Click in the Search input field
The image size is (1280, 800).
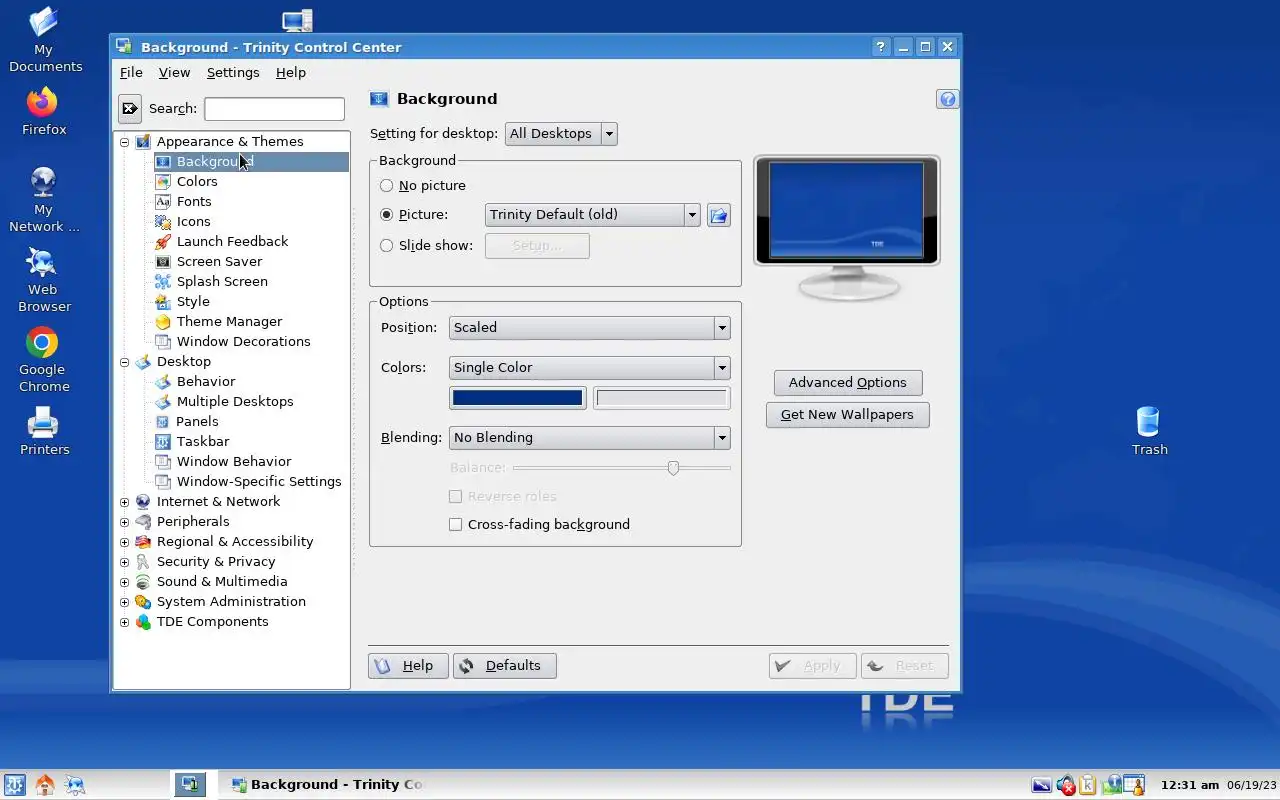274,109
